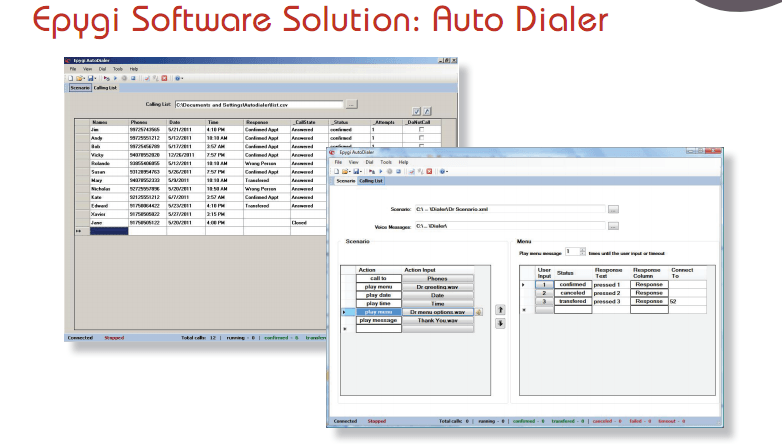Click the browse button beside the Calling List path
The width and height of the screenshot is (782, 444).
(351, 103)
